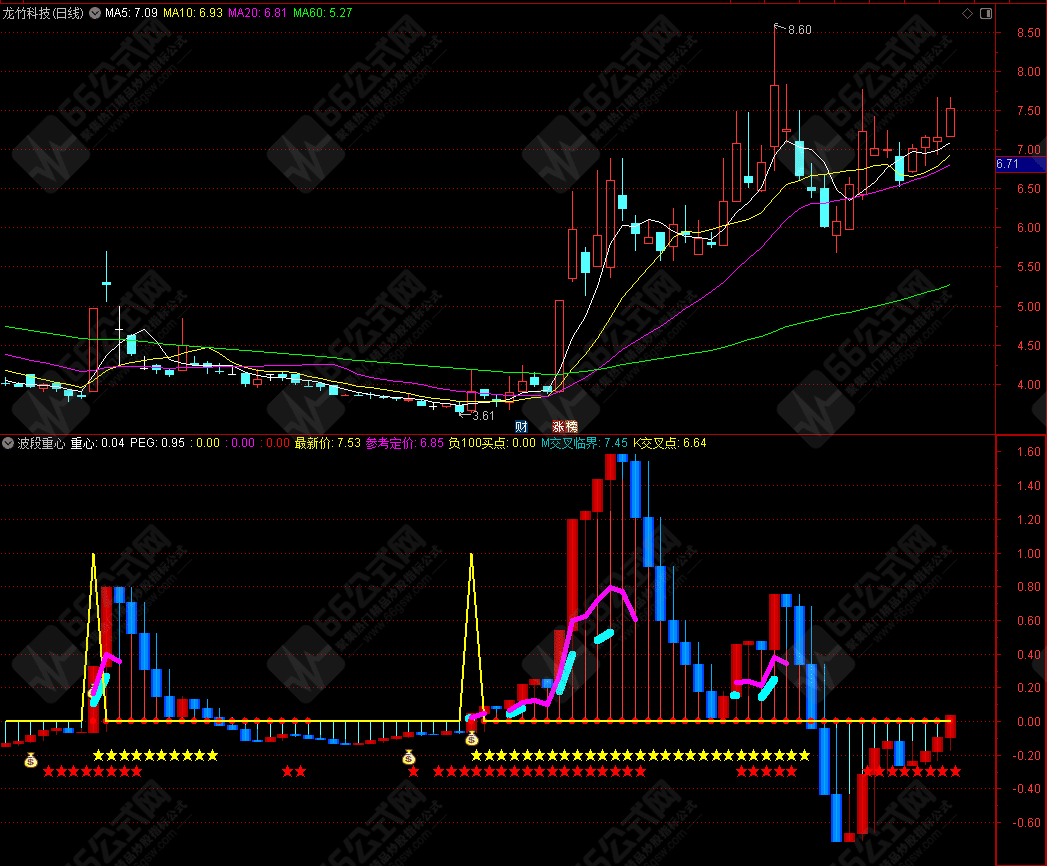Click the money bag icon under the second yellow spike
The height and width of the screenshot is (866, 1047).
(x=471, y=738)
